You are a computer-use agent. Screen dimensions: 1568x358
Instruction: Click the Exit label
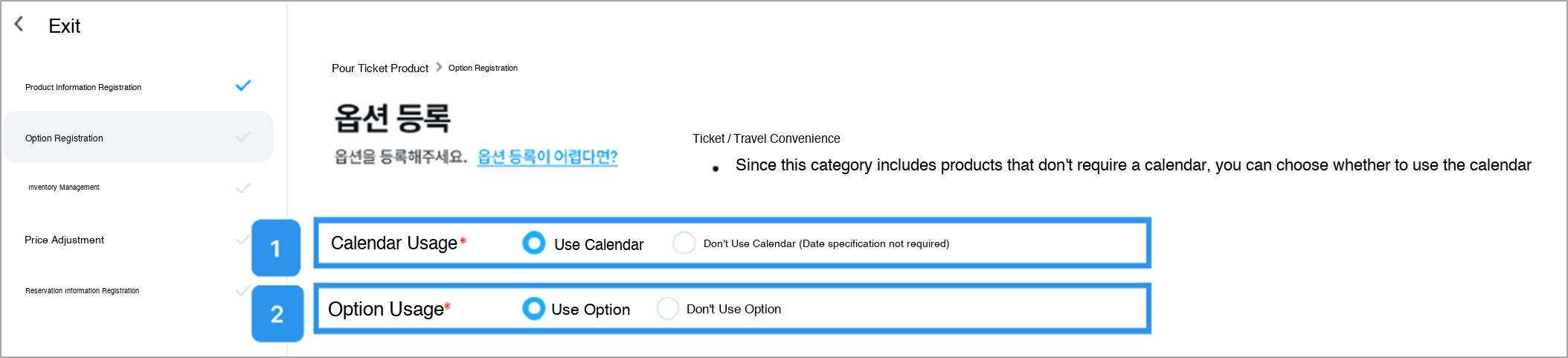click(x=65, y=26)
